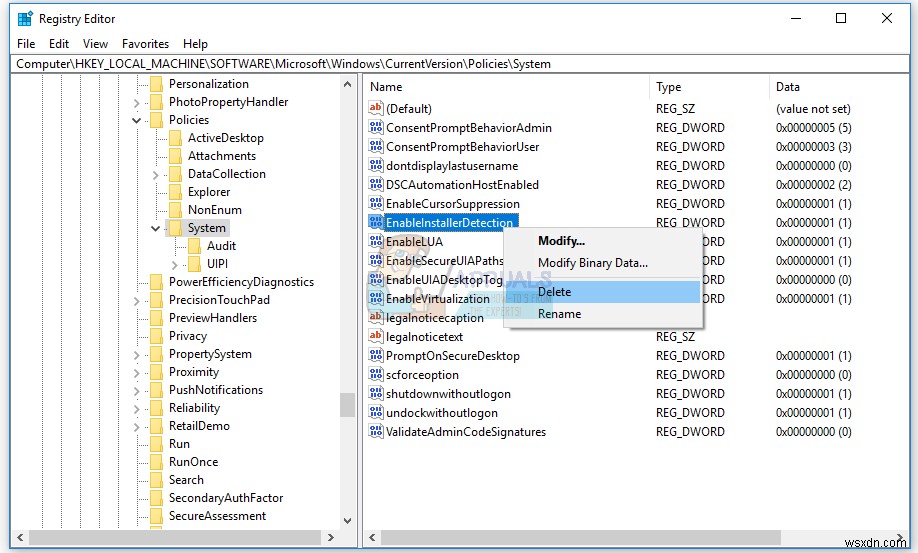The width and height of the screenshot is (918, 553).
Task: Open the View menu
Action: pos(95,44)
